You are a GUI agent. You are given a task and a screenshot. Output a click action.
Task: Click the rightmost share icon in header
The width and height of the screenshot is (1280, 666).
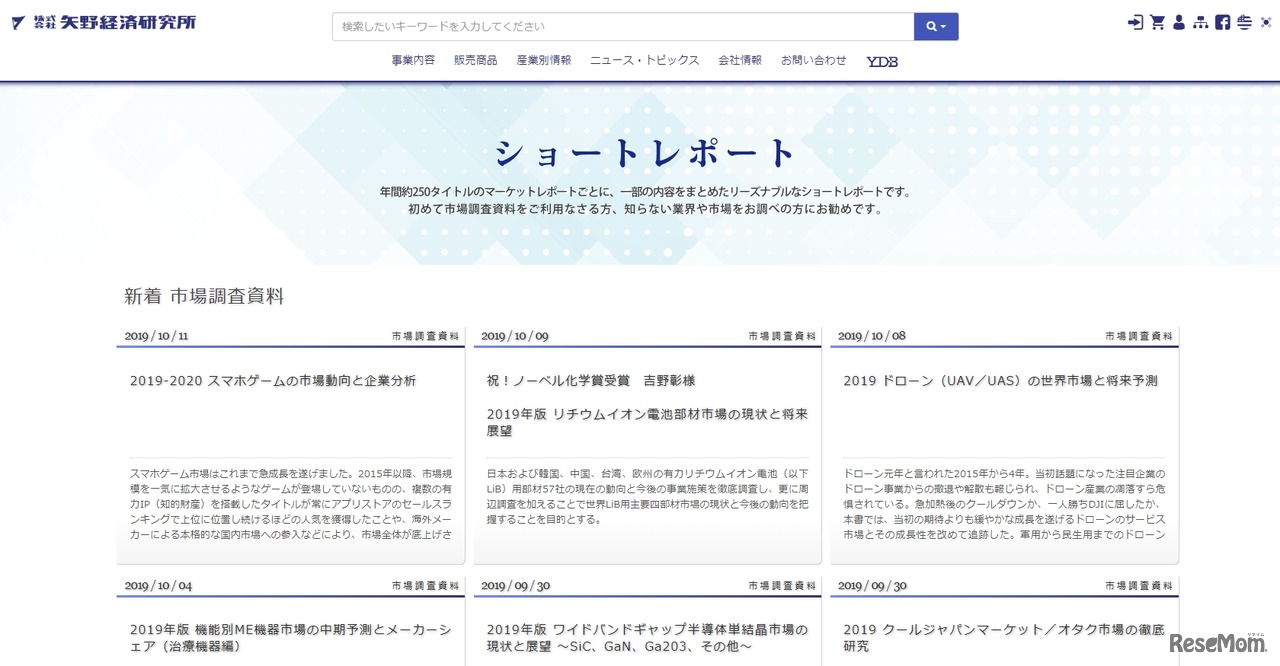coord(1266,22)
